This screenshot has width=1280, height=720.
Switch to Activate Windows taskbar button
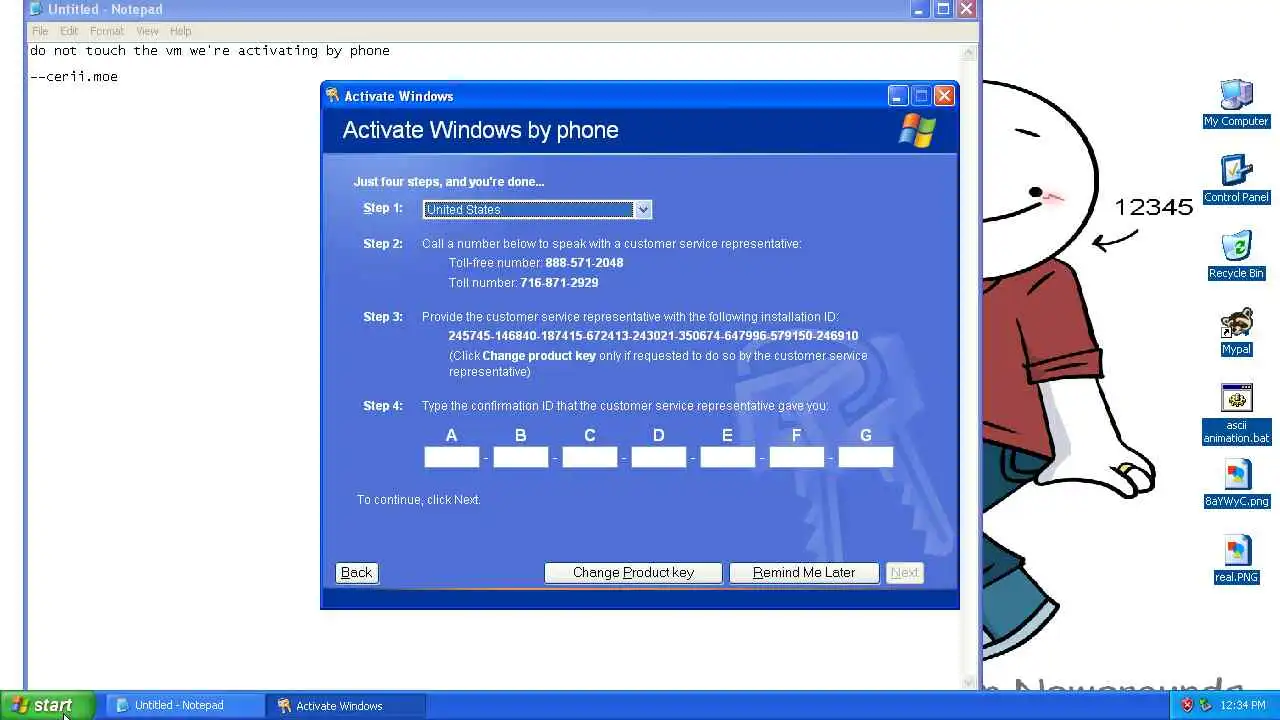(x=346, y=705)
